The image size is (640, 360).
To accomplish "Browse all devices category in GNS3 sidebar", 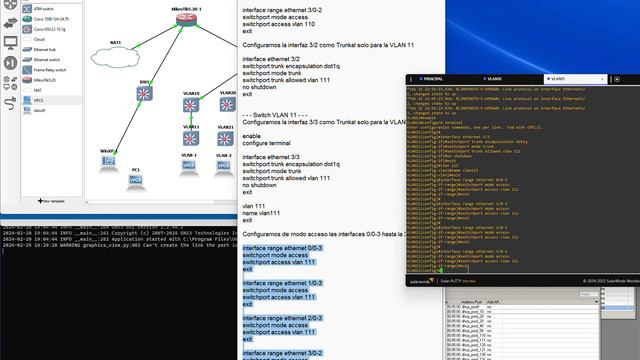I will pyautogui.click(x=10, y=82).
